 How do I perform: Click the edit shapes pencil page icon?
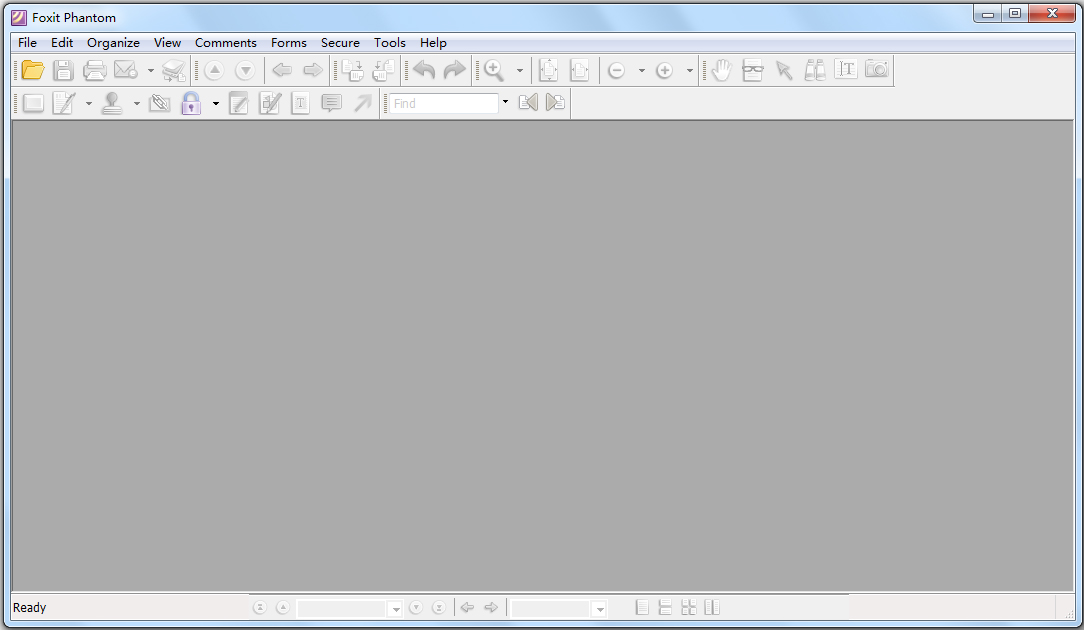point(270,103)
